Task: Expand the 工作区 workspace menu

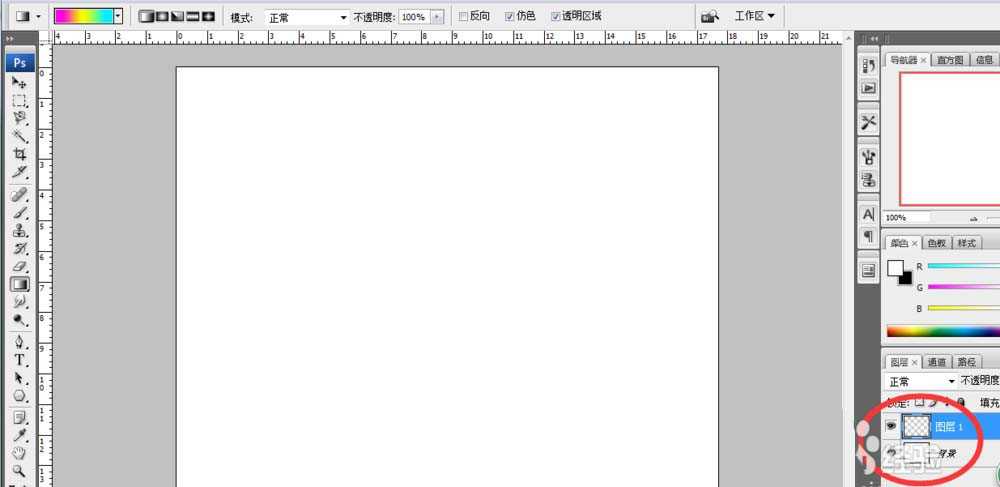Action: tap(754, 17)
